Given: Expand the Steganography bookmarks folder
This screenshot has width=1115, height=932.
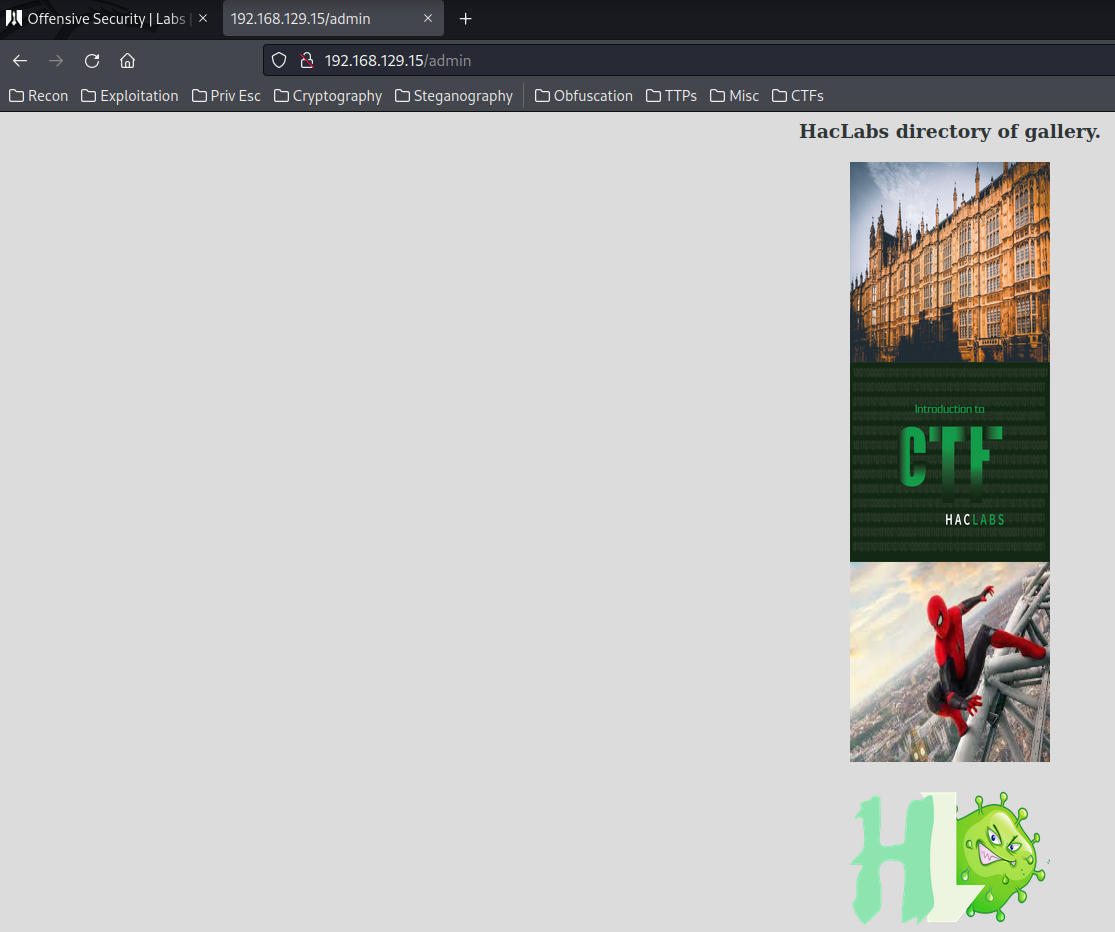Looking at the screenshot, I should click(454, 96).
